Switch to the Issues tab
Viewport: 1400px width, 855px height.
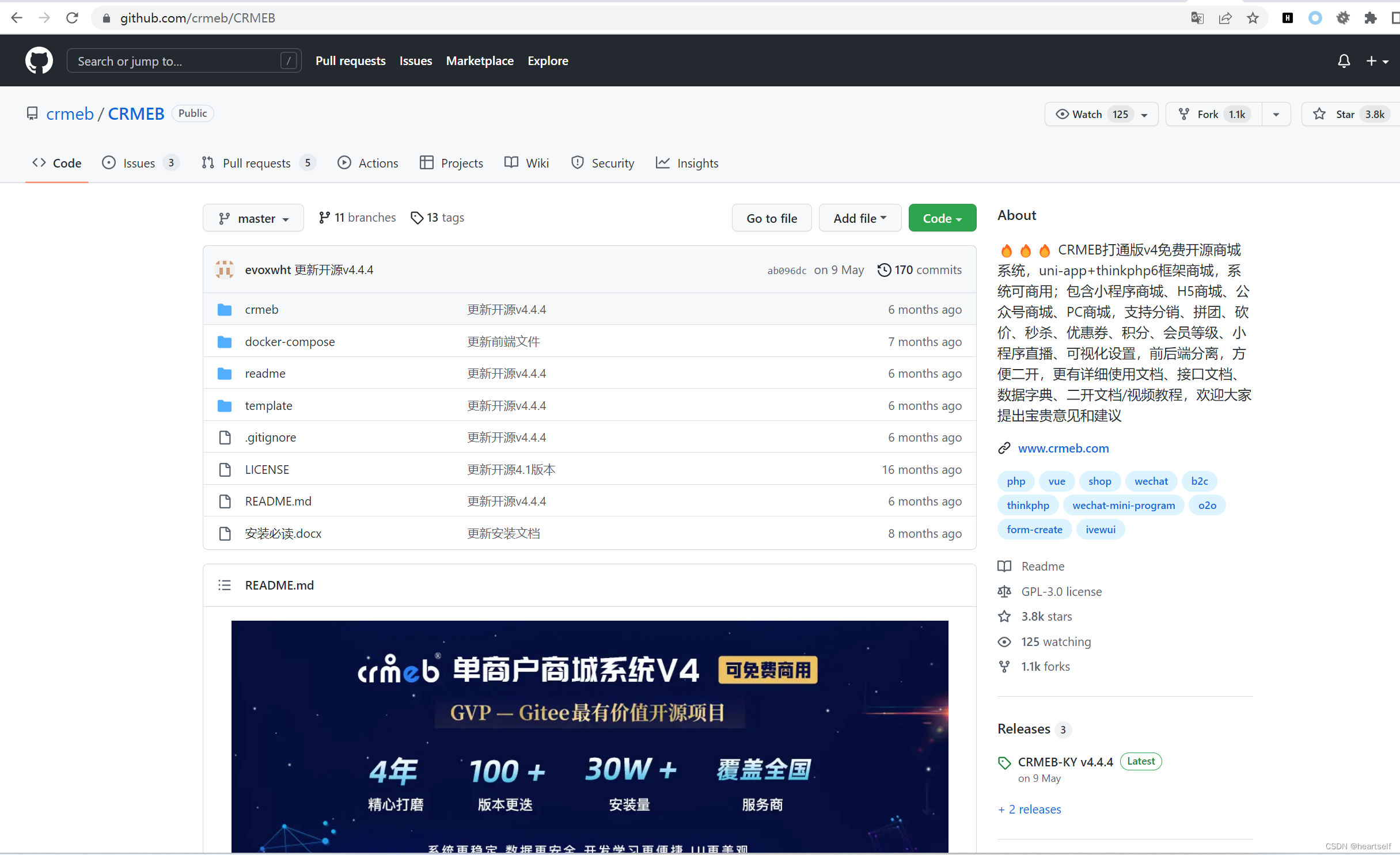(x=139, y=164)
